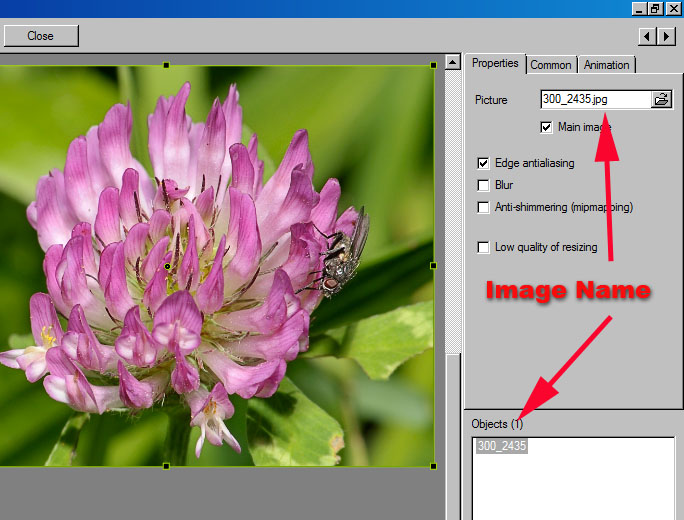Enable the Blur checkbox

click(484, 185)
